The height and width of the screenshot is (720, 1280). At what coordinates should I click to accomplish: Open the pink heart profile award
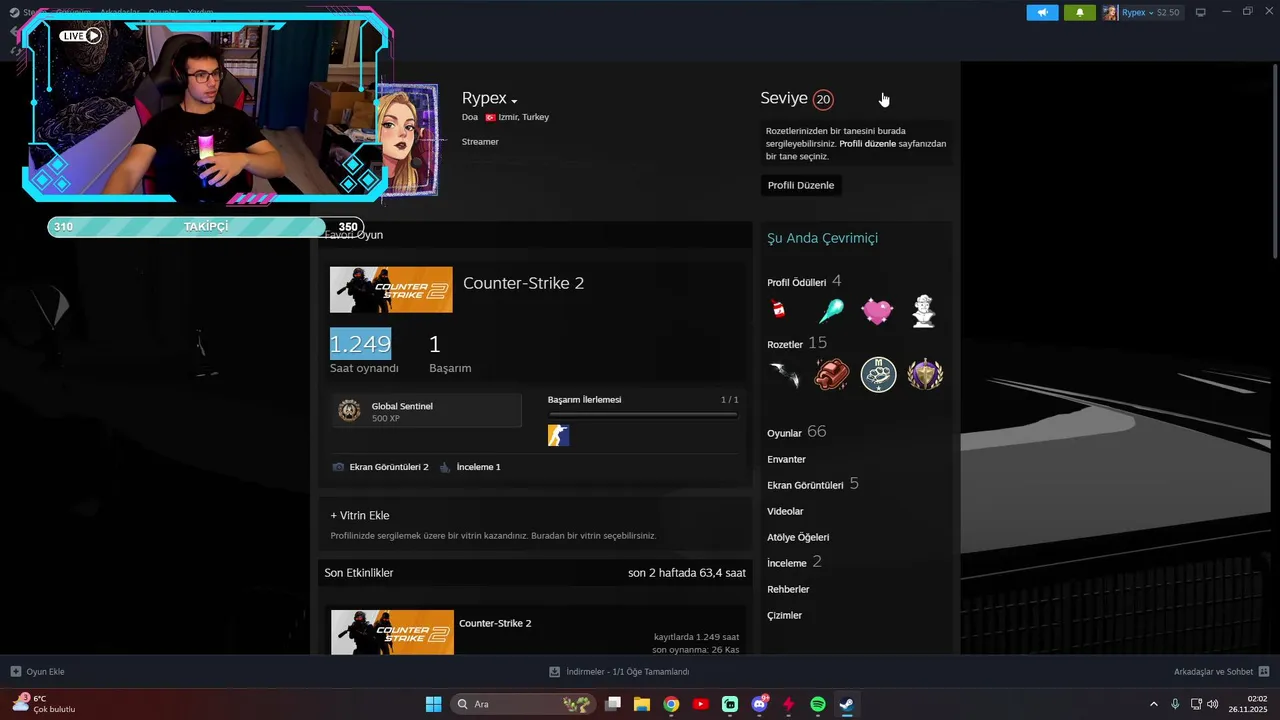(x=877, y=311)
